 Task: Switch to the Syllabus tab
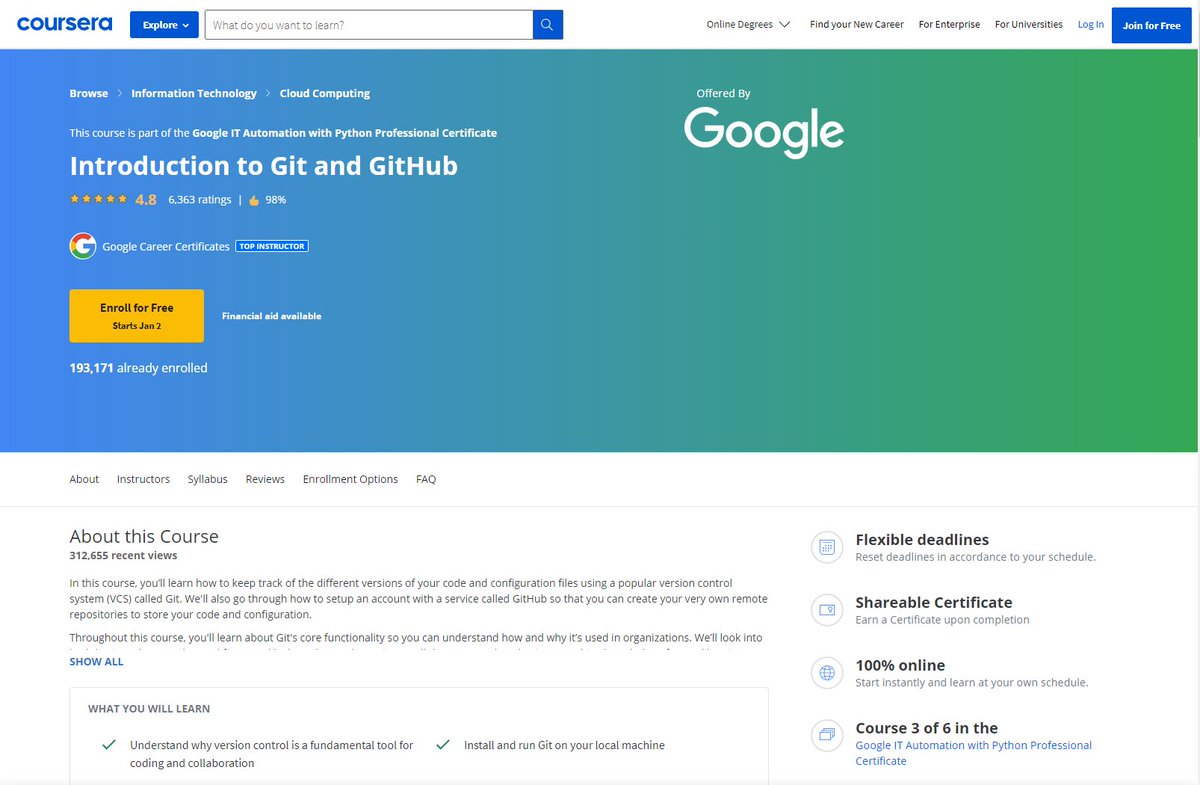[x=207, y=479]
